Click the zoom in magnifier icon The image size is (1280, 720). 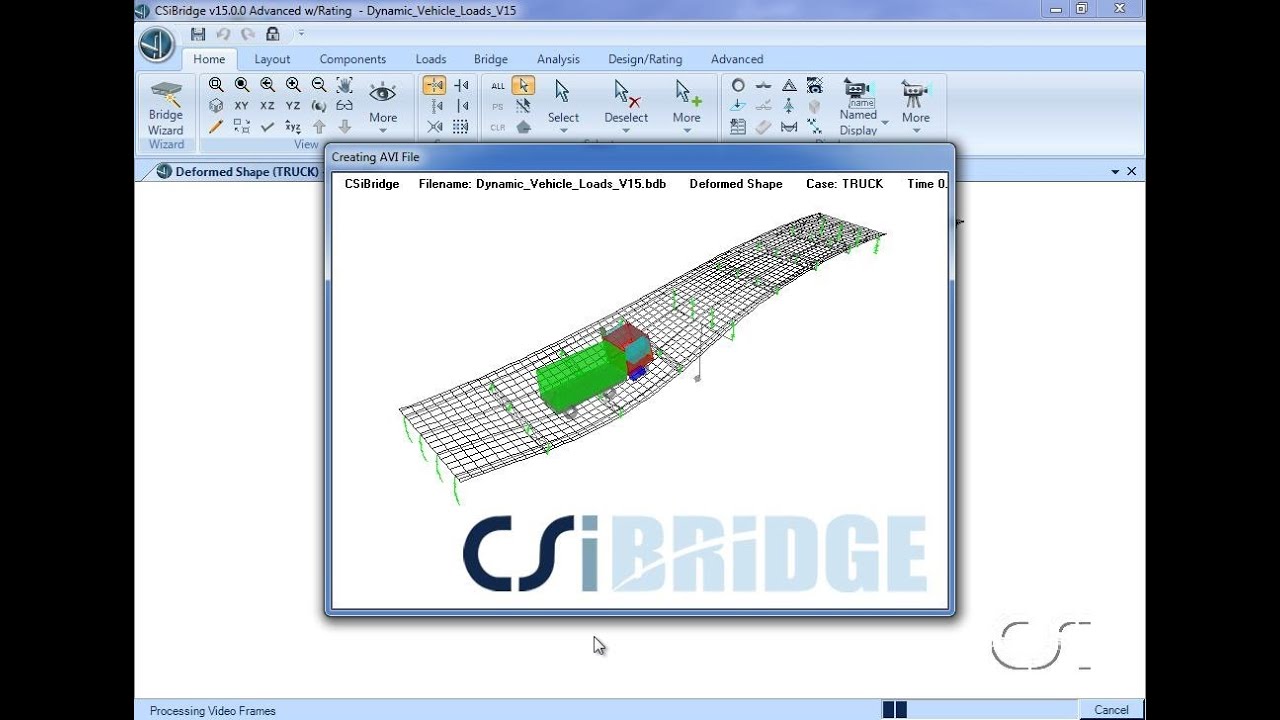click(x=293, y=85)
